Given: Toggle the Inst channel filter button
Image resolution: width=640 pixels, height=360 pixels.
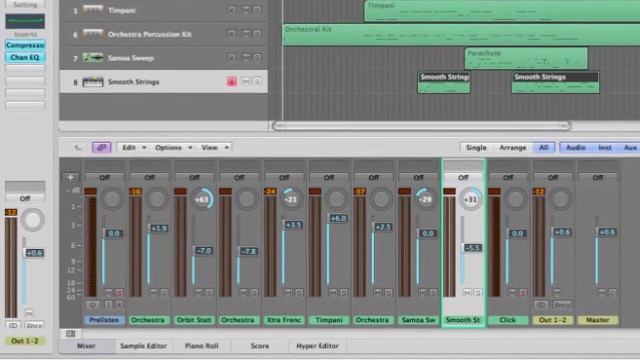Looking at the screenshot, I should pyautogui.click(x=604, y=147).
